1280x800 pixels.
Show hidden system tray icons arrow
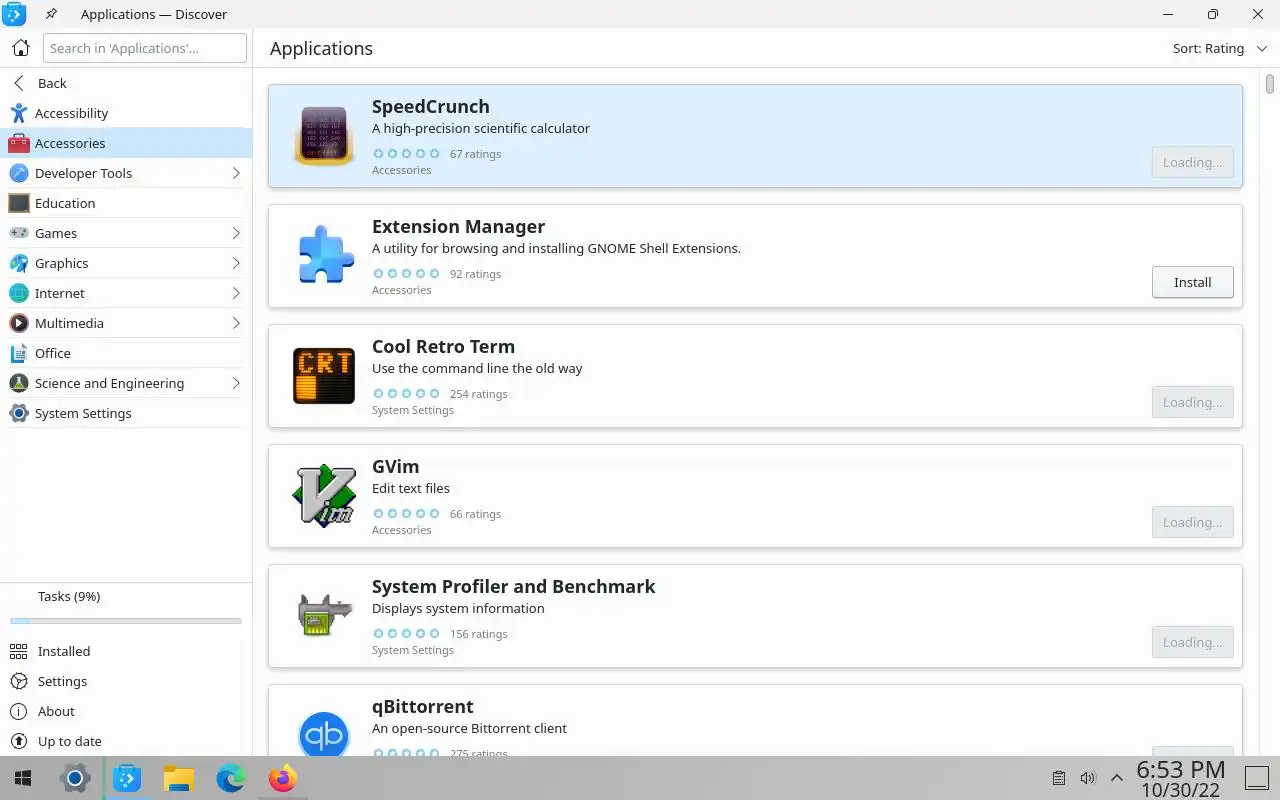(x=1117, y=778)
